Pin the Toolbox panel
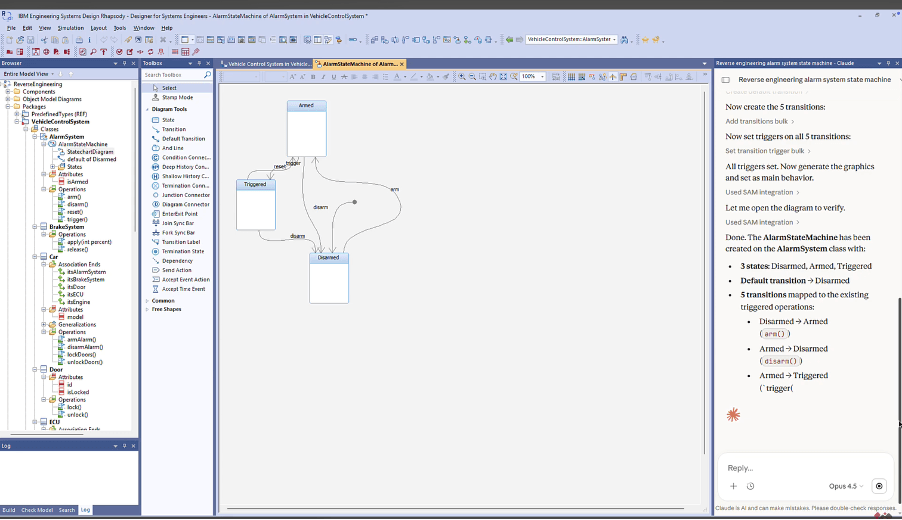902x520 pixels. point(199,63)
